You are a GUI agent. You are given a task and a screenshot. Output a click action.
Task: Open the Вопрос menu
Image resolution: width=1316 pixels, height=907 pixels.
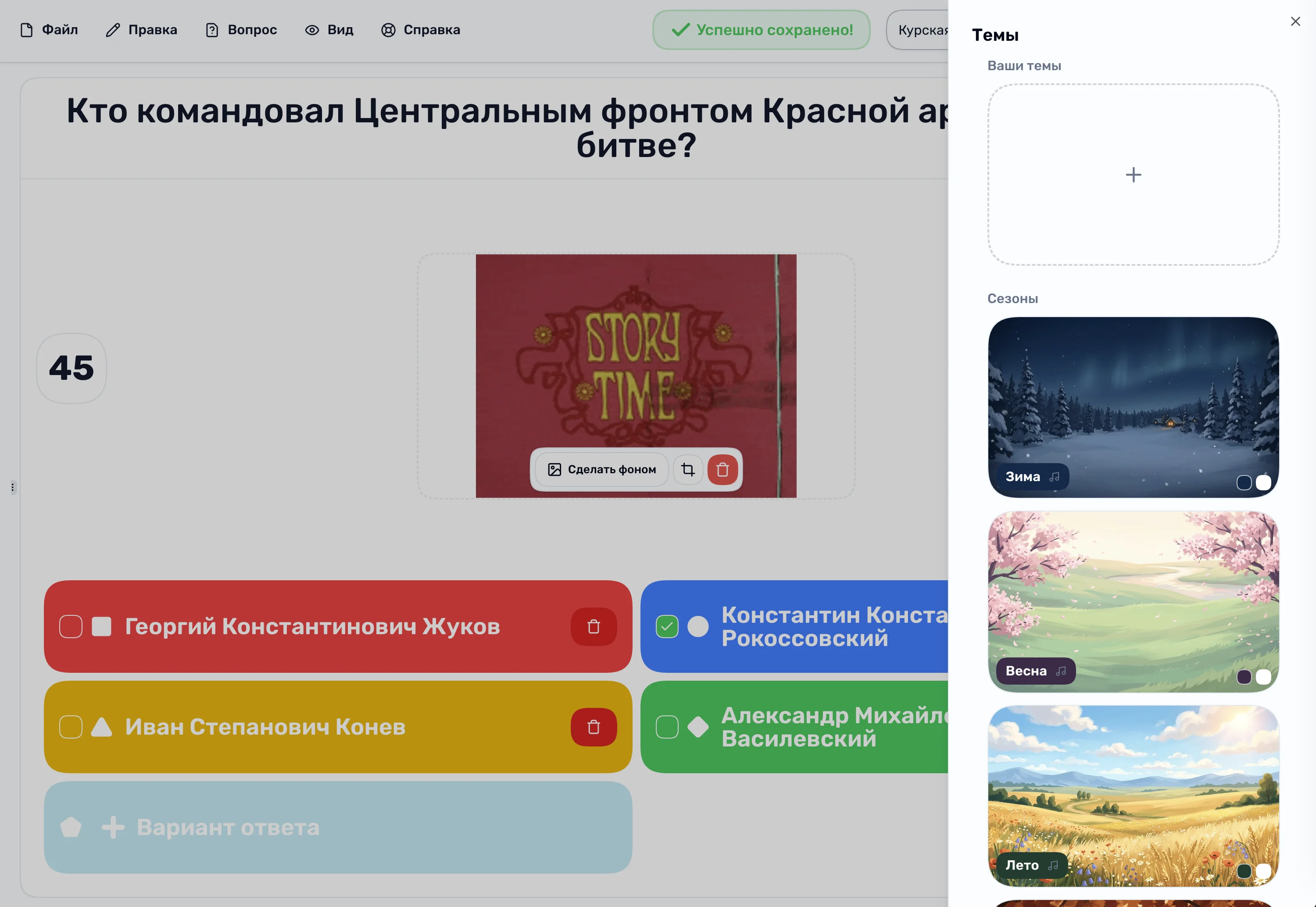pyautogui.click(x=241, y=29)
